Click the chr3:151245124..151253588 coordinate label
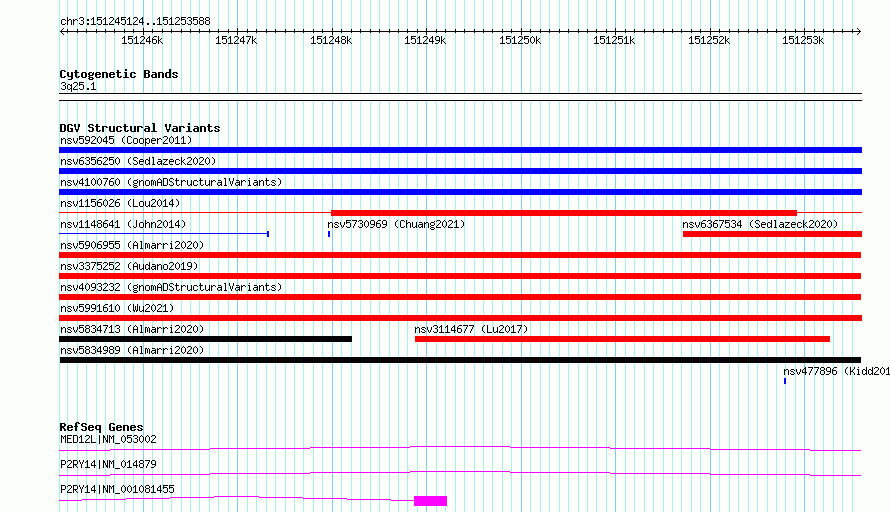The width and height of the screenshot is (890, 512). (135, 21)
